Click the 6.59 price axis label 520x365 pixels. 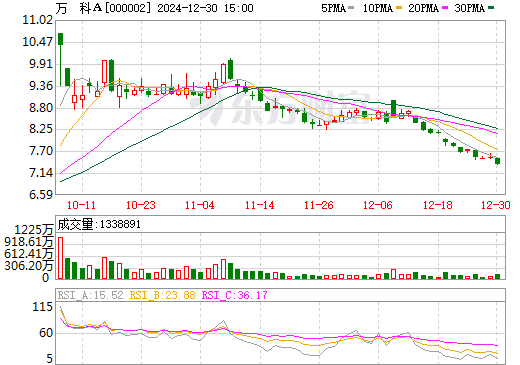[41, 194]
